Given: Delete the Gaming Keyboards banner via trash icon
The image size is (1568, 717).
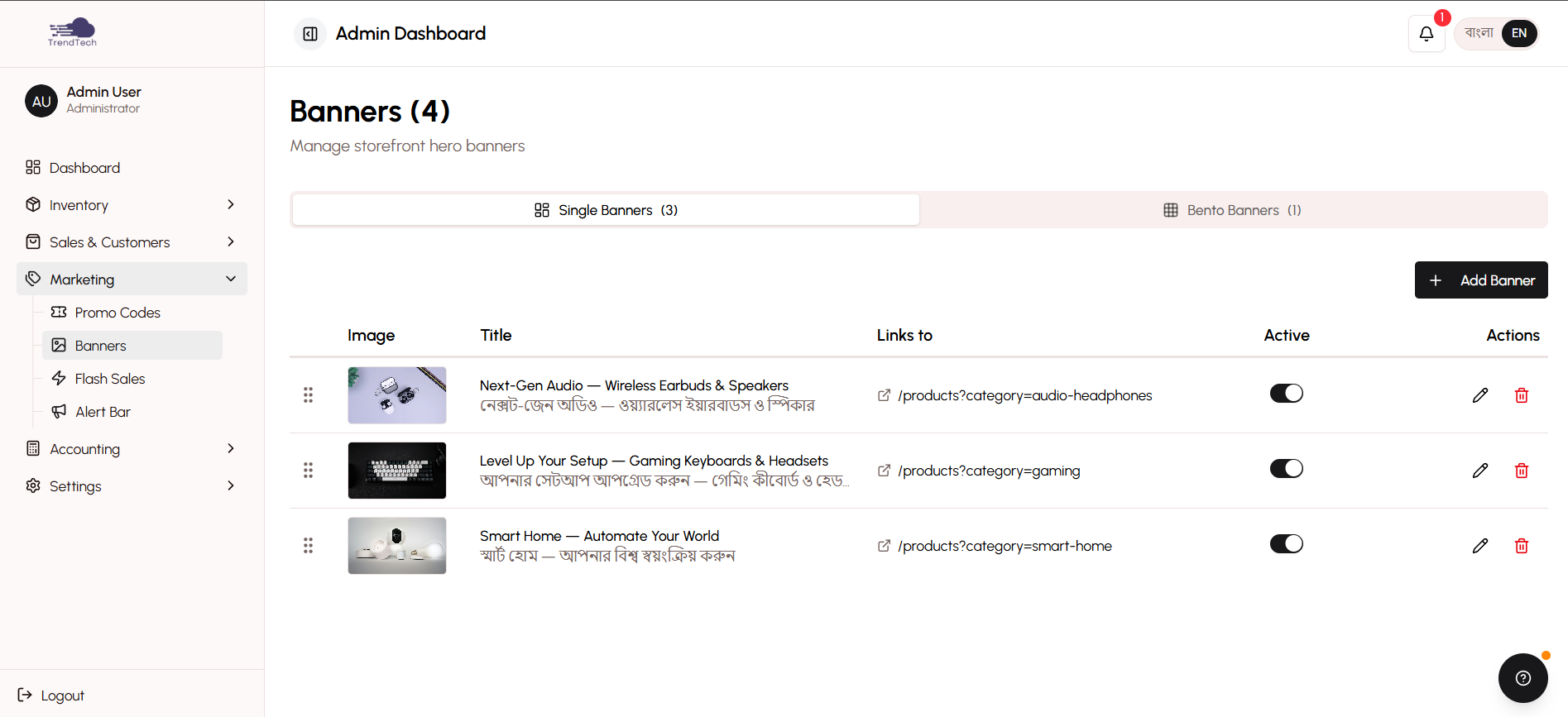Looking at the screenshot, I should (x=1521, y=471).
